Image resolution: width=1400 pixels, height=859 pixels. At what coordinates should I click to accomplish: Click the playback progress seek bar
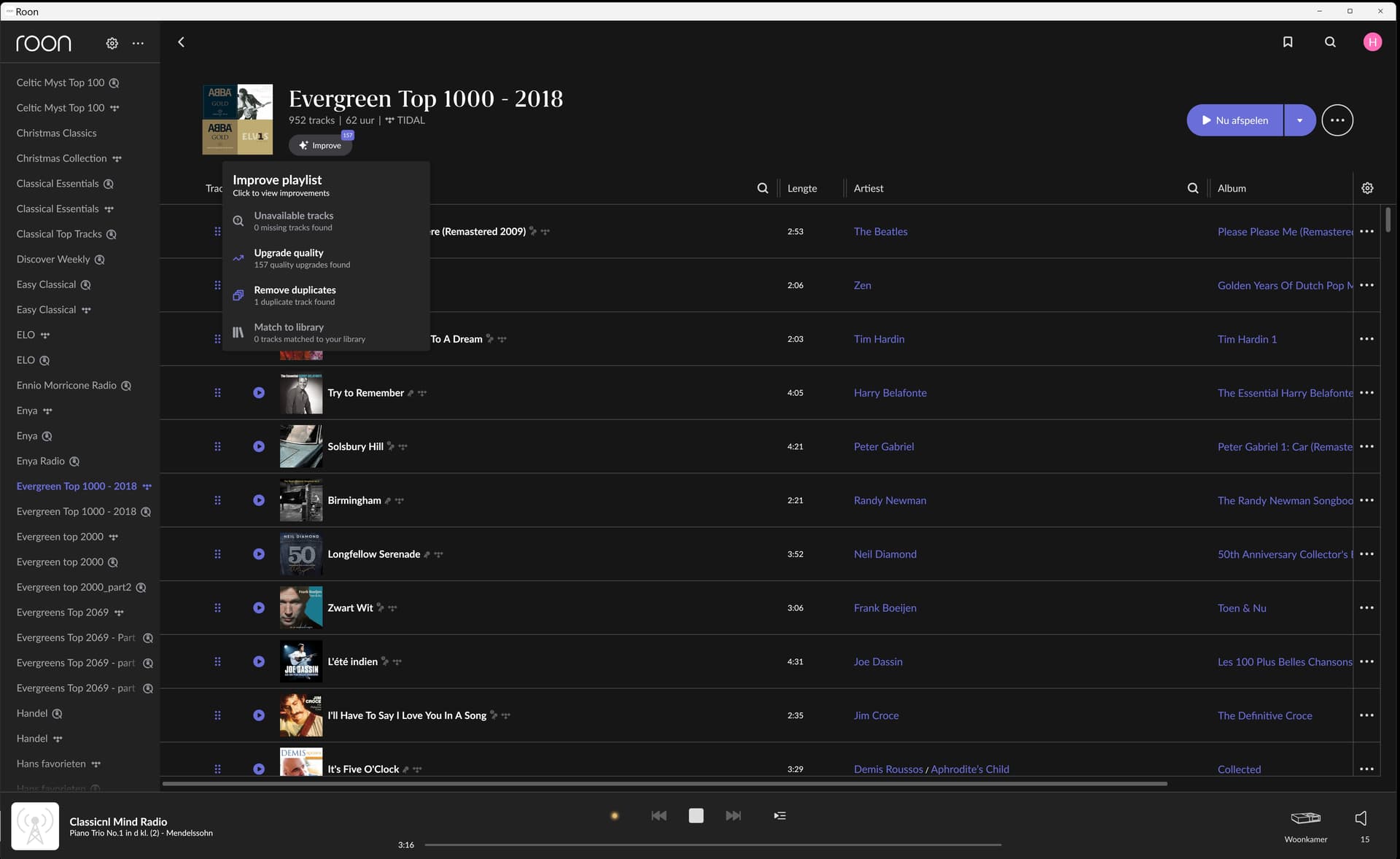(712, 844)
